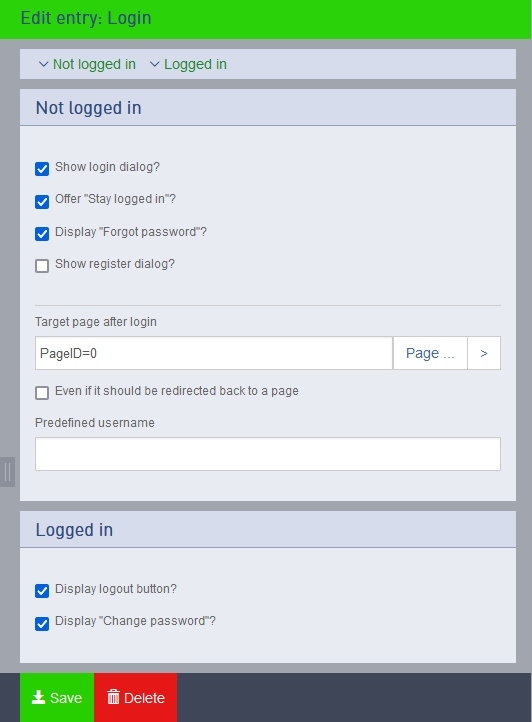This screenshot has height=722, width=532.
Task: Collapse the Not logged in panel header
Action: [268, 108]
